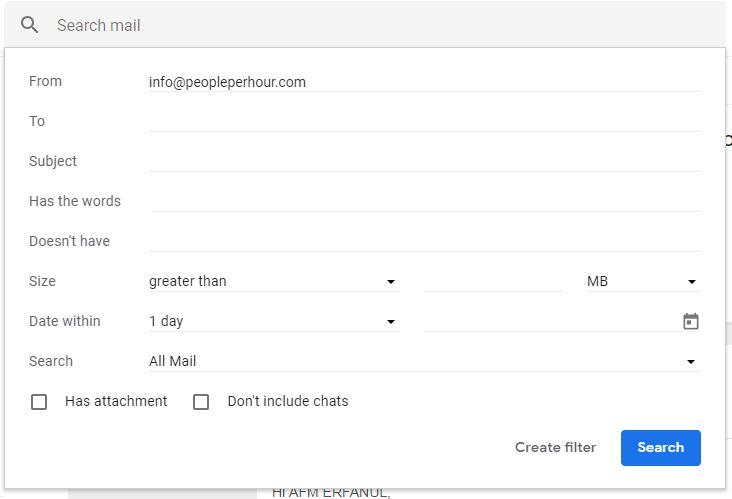The width and height of the screenshot is (732, 499).
Task: Click the Has attachment label text
Action: tap(116, 401)
